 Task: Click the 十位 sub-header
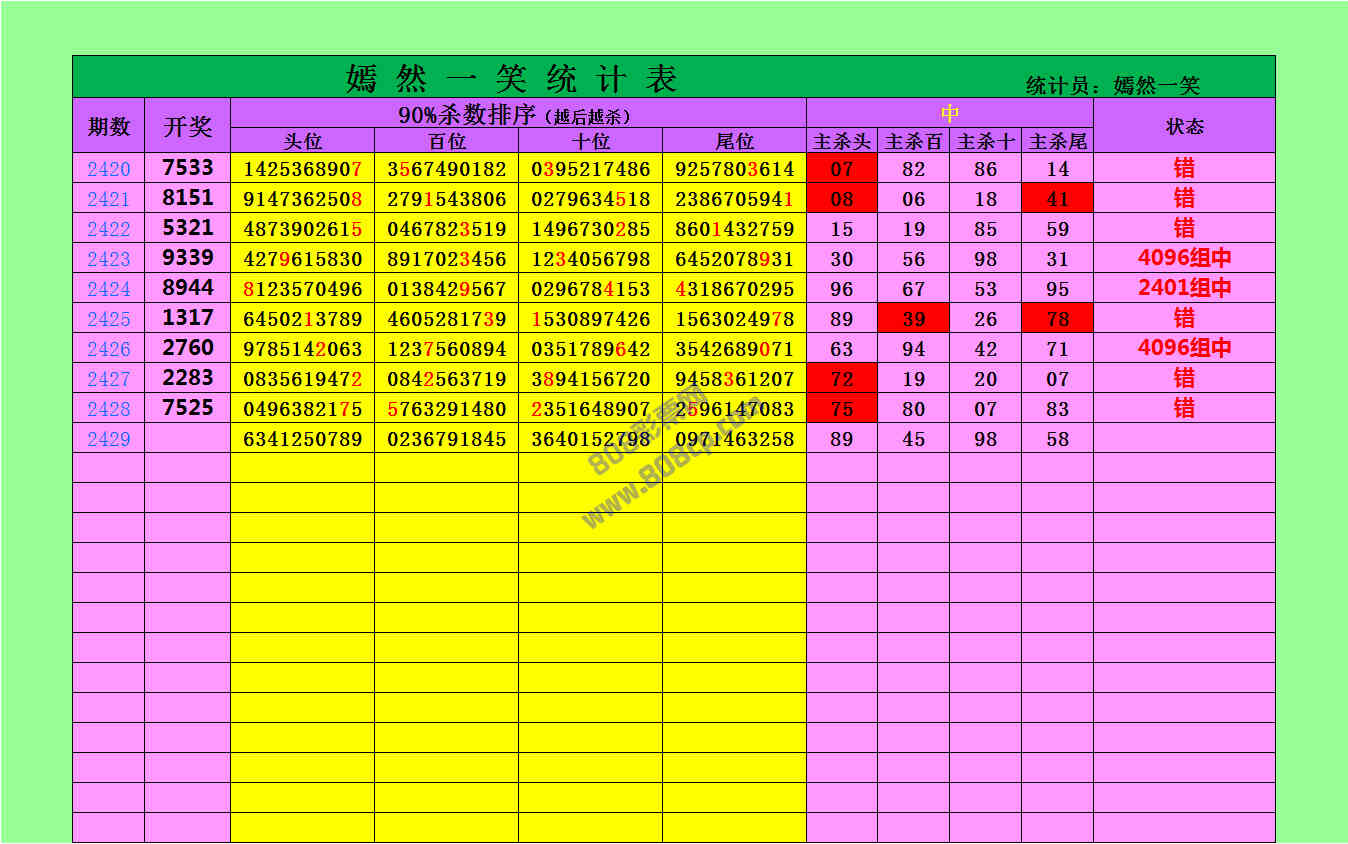point(590,142)
